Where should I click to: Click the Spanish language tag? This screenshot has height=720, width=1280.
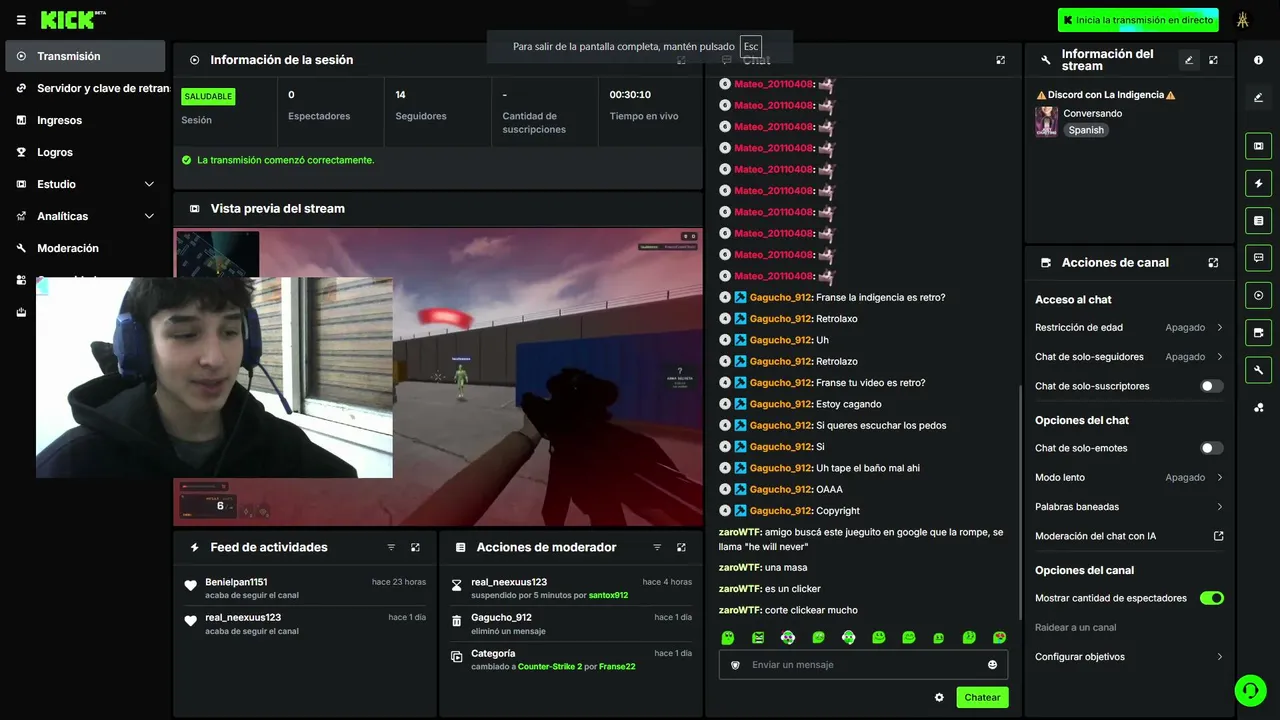pyautogui.click(x=1086, y=130)
